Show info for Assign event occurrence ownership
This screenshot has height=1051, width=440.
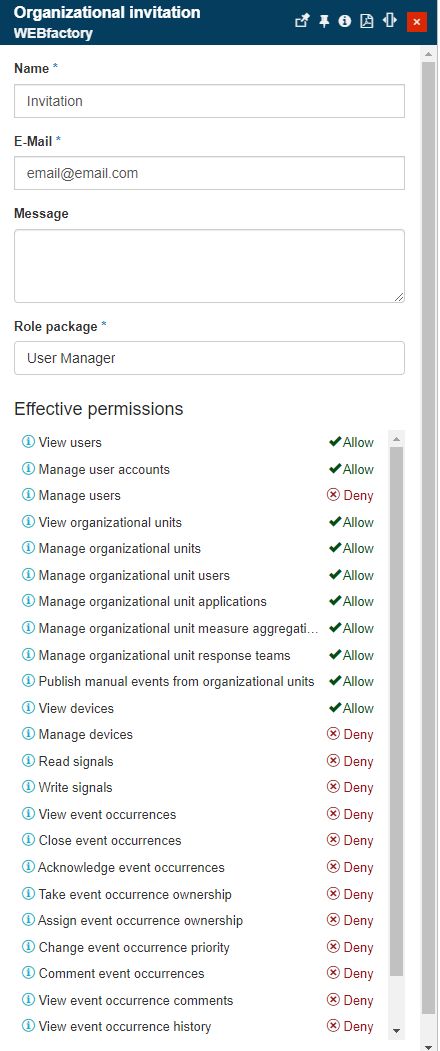pos(28,920)
